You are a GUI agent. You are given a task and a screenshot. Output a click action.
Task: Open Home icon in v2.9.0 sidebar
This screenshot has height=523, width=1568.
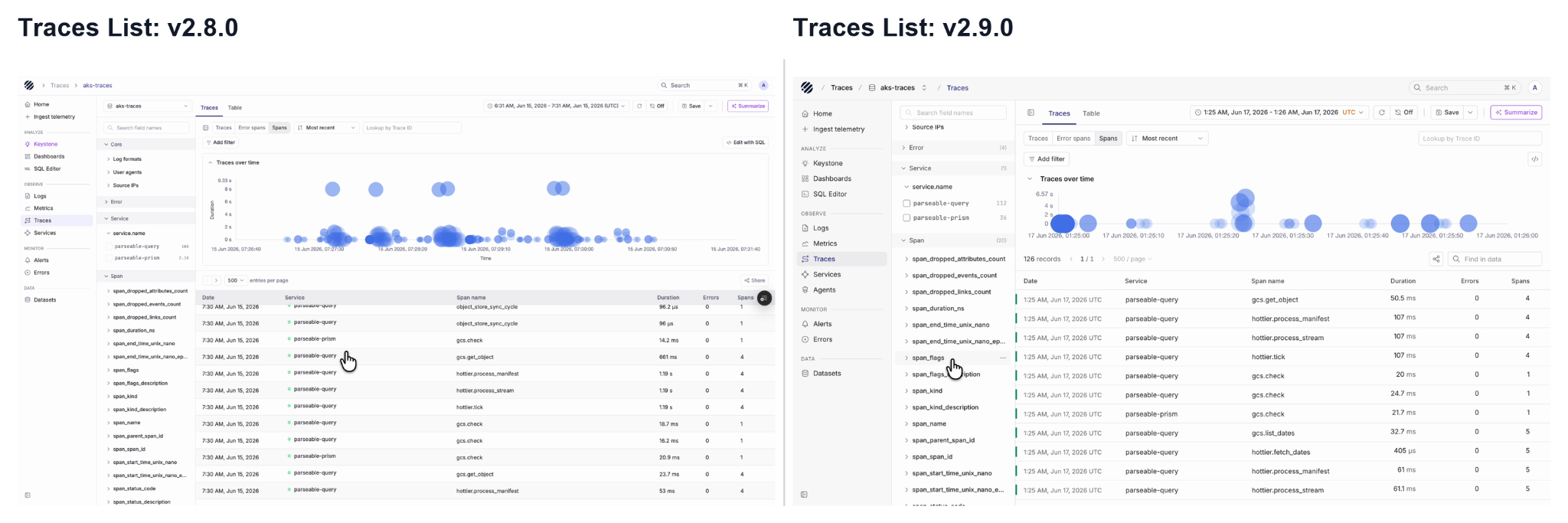tap(805, 113)
